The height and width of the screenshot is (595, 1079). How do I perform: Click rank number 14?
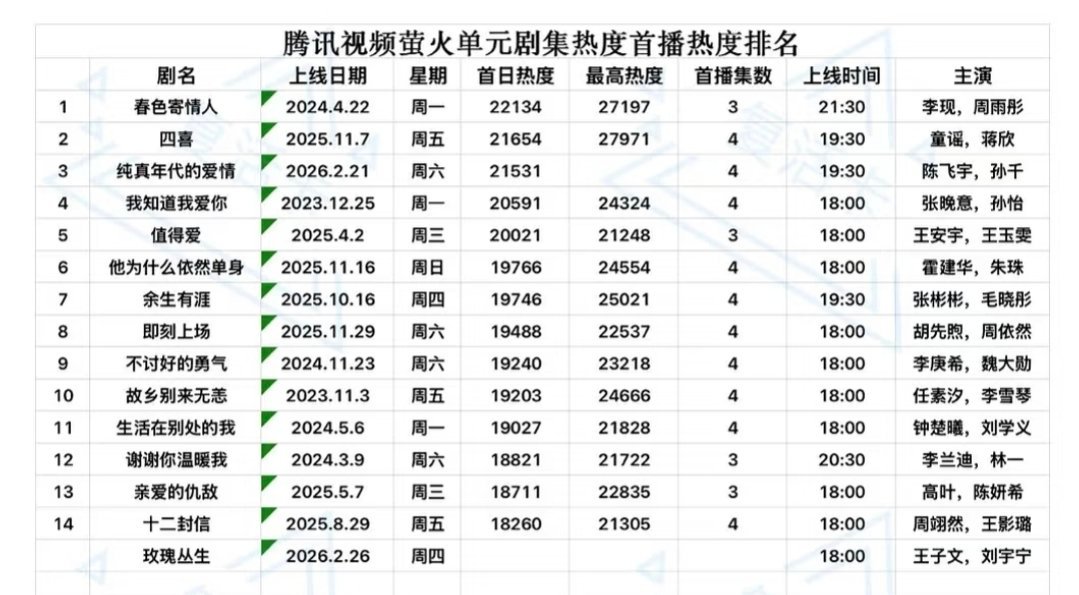[63, 524]
